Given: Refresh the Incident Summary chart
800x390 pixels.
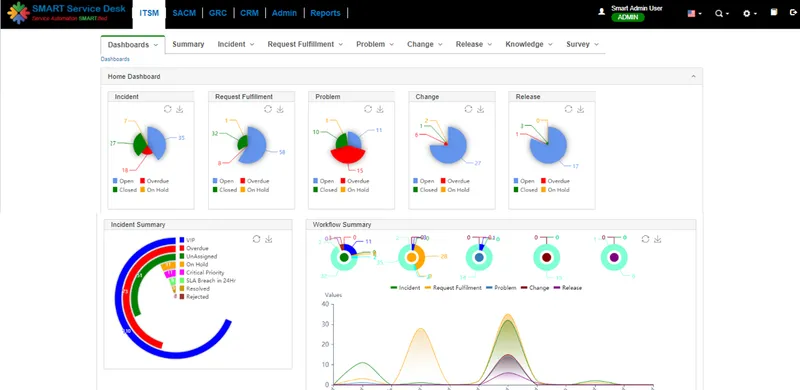Looking at the screenshot, I should (257, 239).
